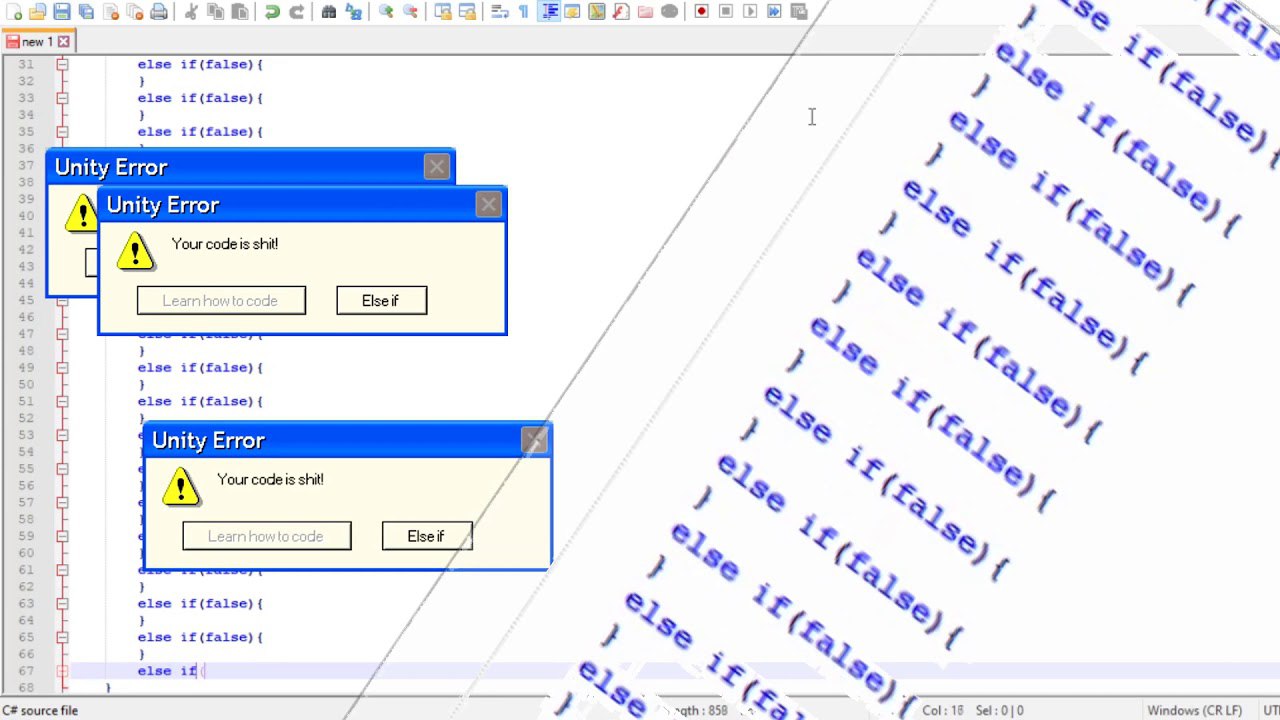Collapse the fold marker on line 67
Screen dimensions: 1280x720
[62, 671]
